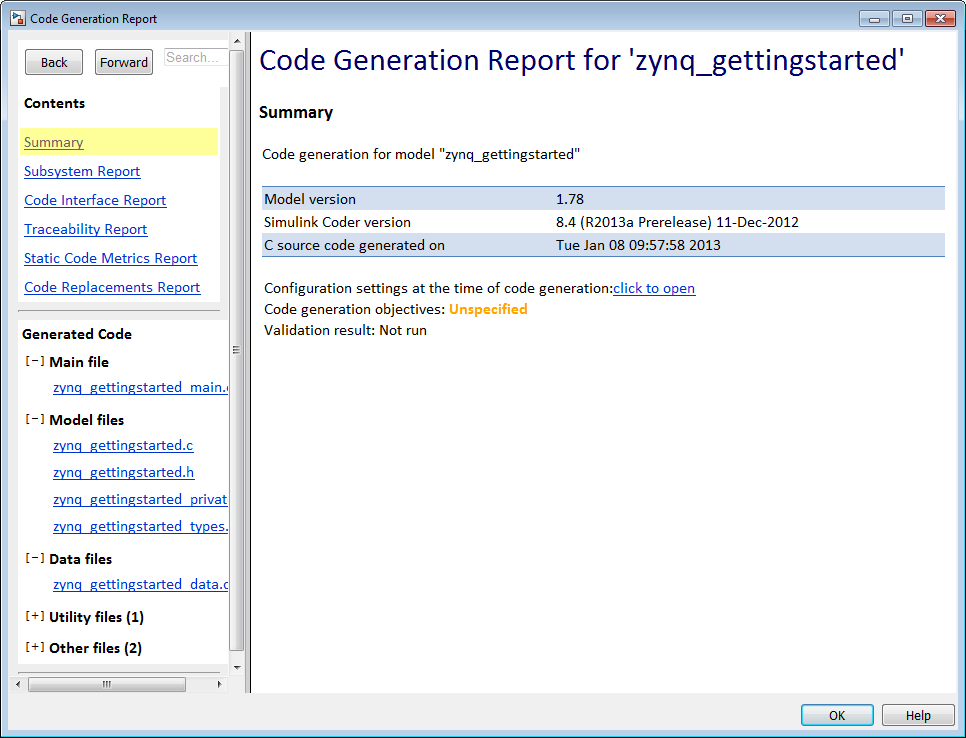Screen dimensions: 966x738
Task: Expand the Utility files (1) section
Action: coord(34,616)
